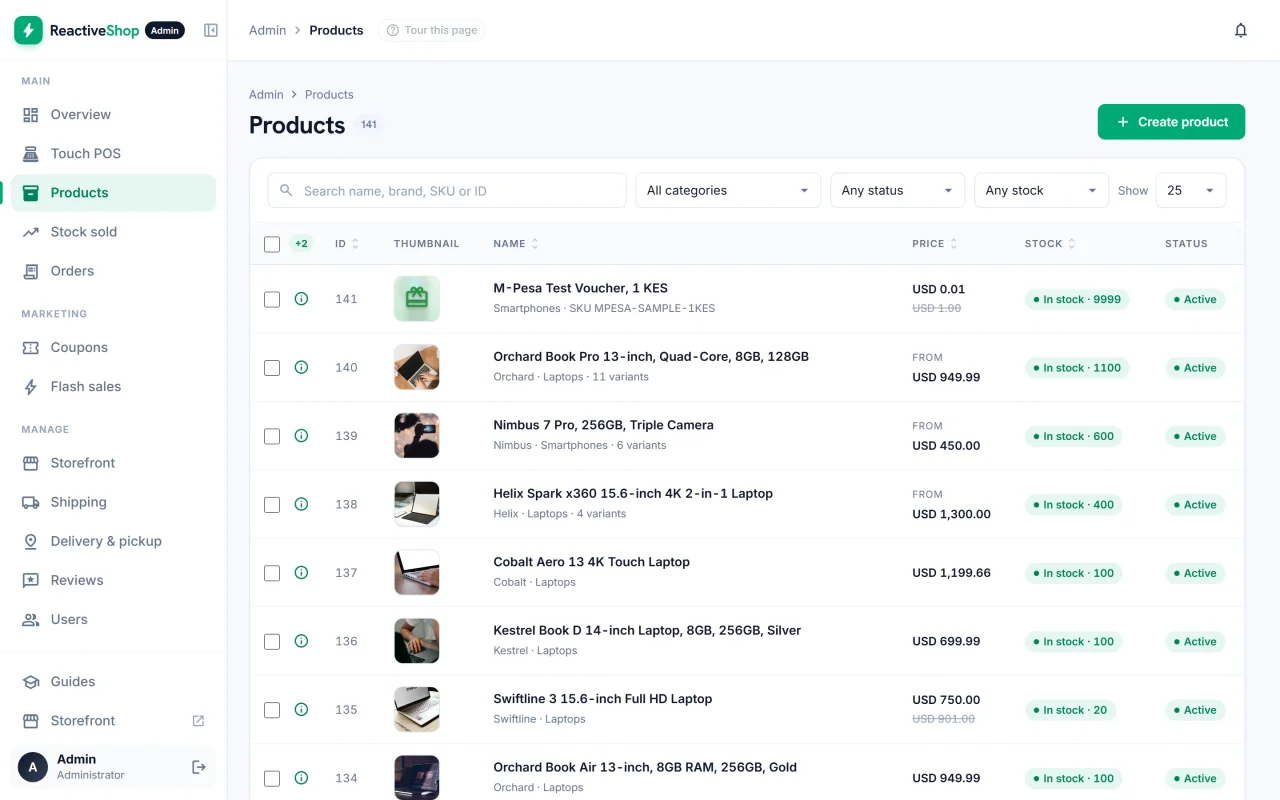Image resolution: width=1280 pixels, height=800 pixels.
Task: Open the Any status dropdown
Action: [897, 190]
